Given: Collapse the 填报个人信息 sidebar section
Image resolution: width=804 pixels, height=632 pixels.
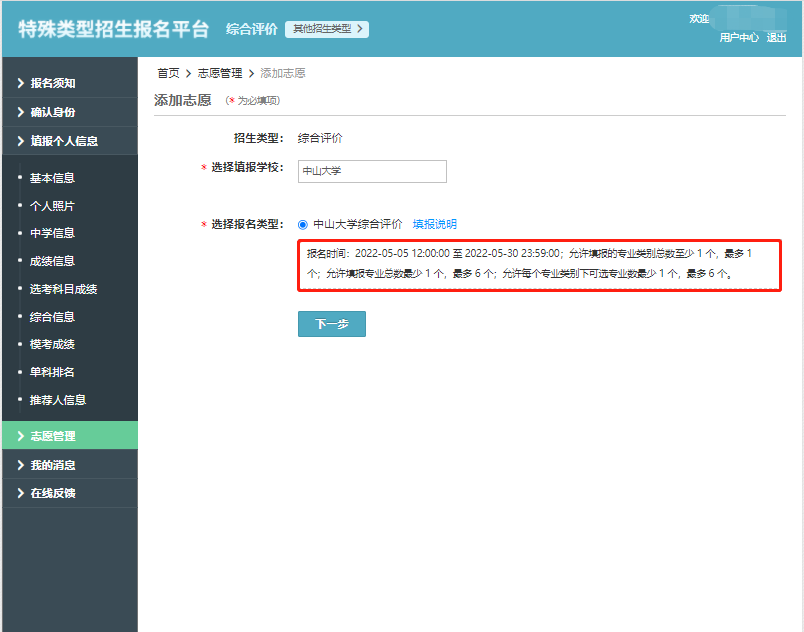Looking at the screenshot, I should click(x=70, y=141).
